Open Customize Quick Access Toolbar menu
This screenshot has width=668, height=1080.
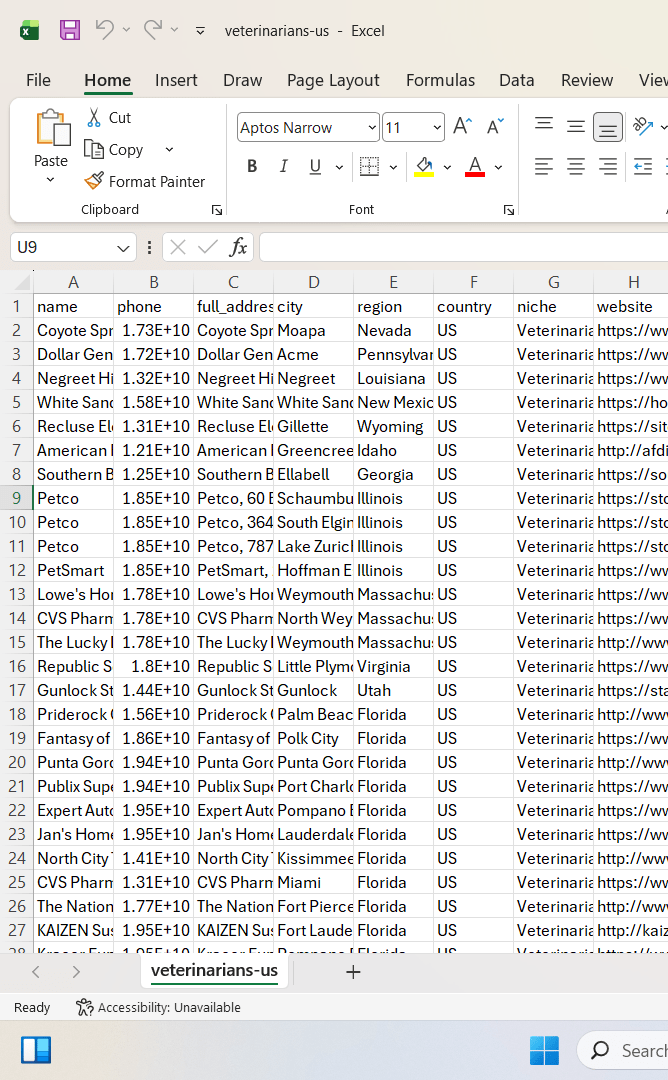point(200,31)
